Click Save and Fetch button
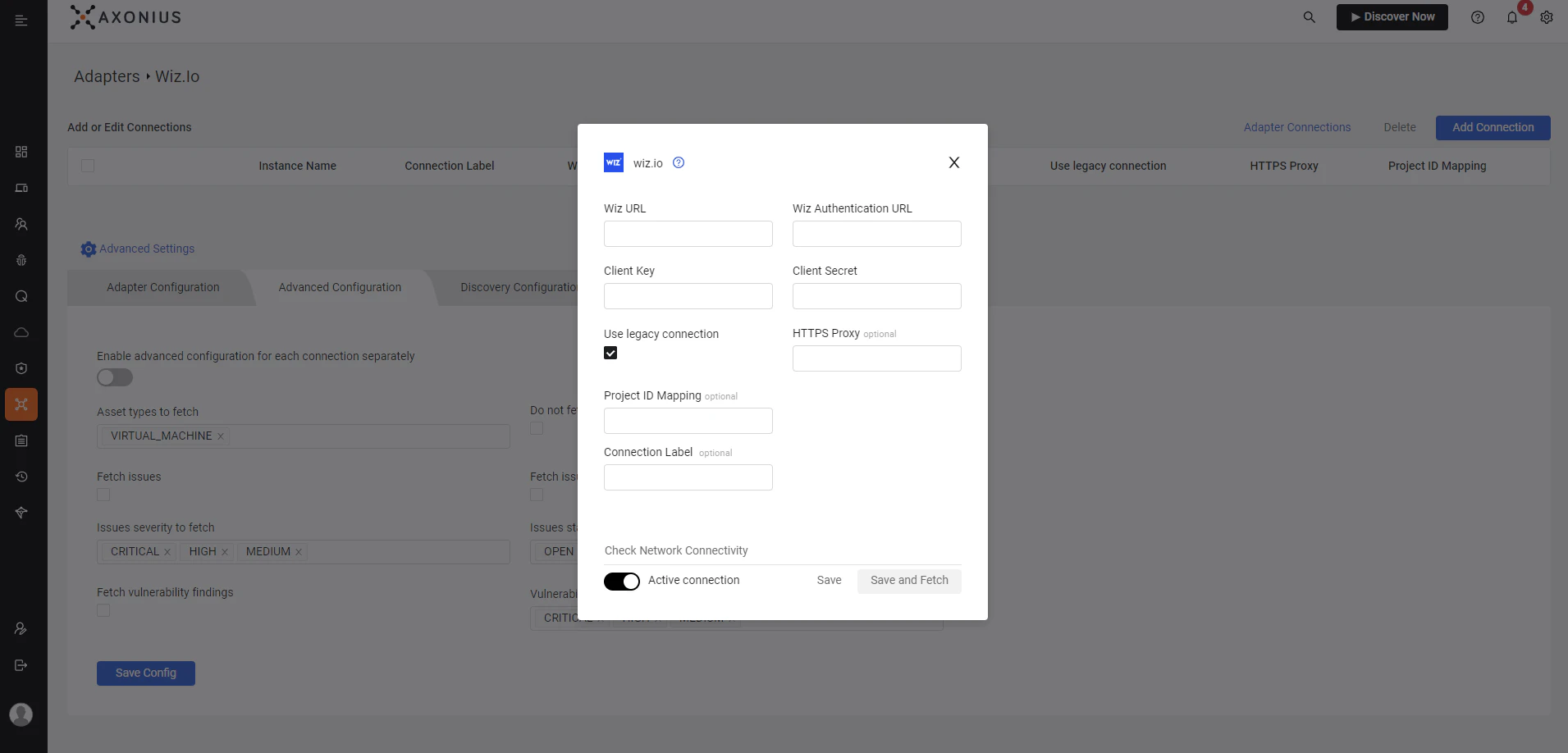 coord(909,581)
